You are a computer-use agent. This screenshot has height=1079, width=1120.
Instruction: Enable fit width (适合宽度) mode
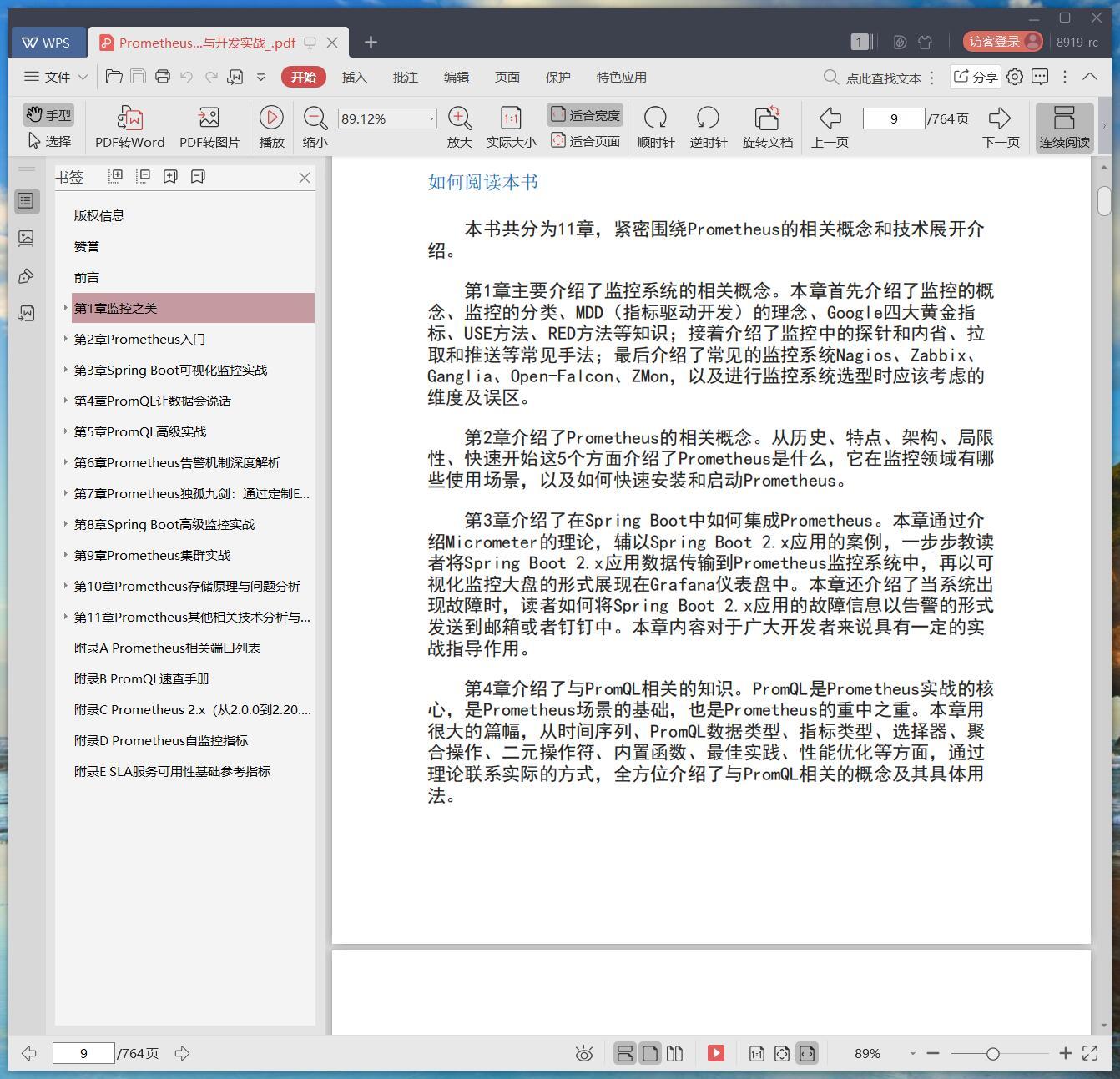click(585, 115)
